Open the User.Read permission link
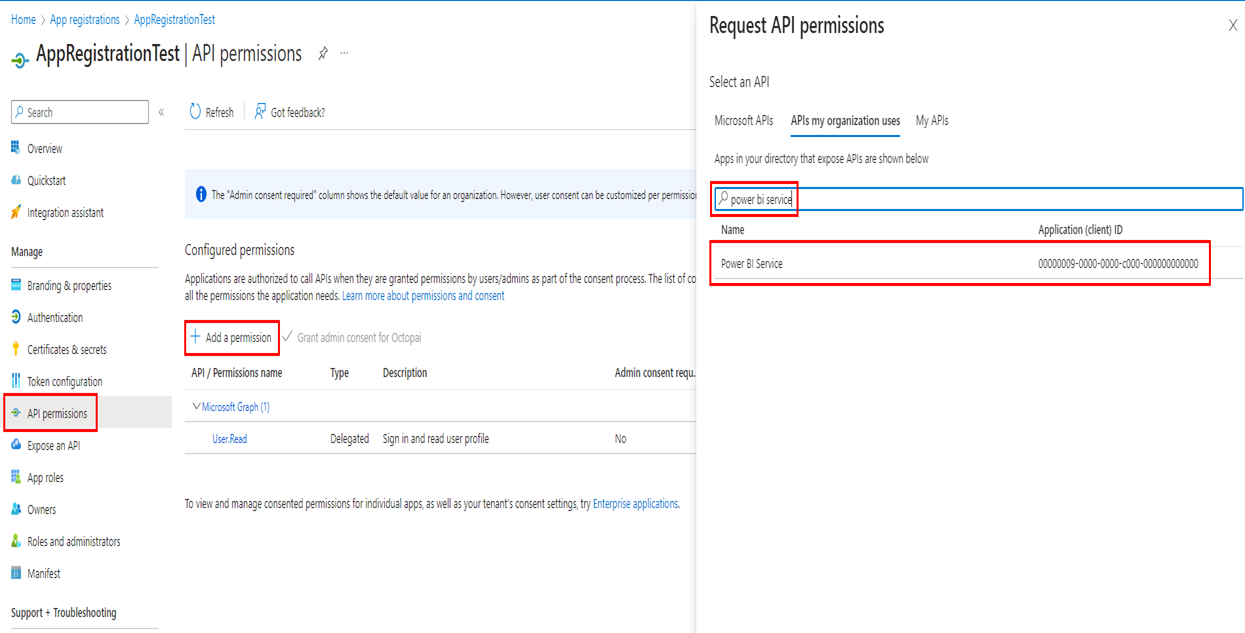 tap(229, 439)
